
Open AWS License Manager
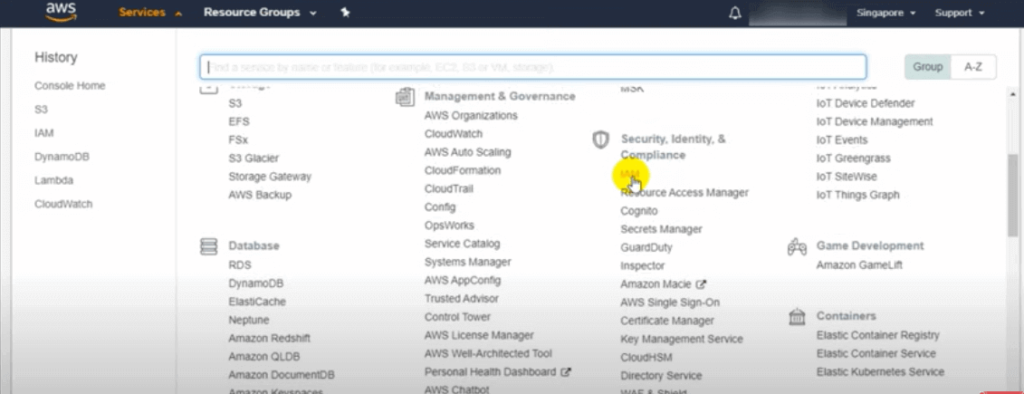(x=479, y=335)
